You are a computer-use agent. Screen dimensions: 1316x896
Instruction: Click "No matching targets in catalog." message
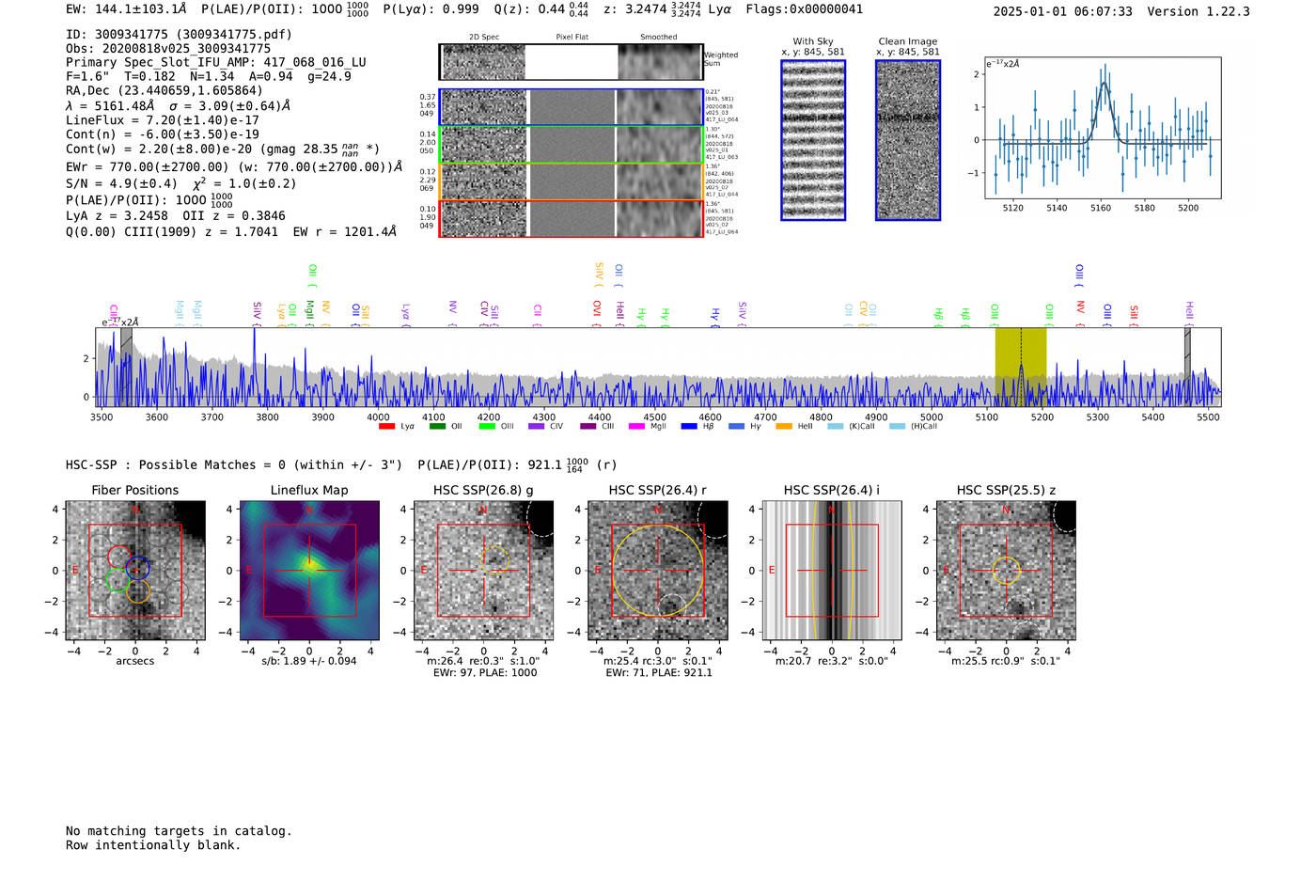point(179,831)
